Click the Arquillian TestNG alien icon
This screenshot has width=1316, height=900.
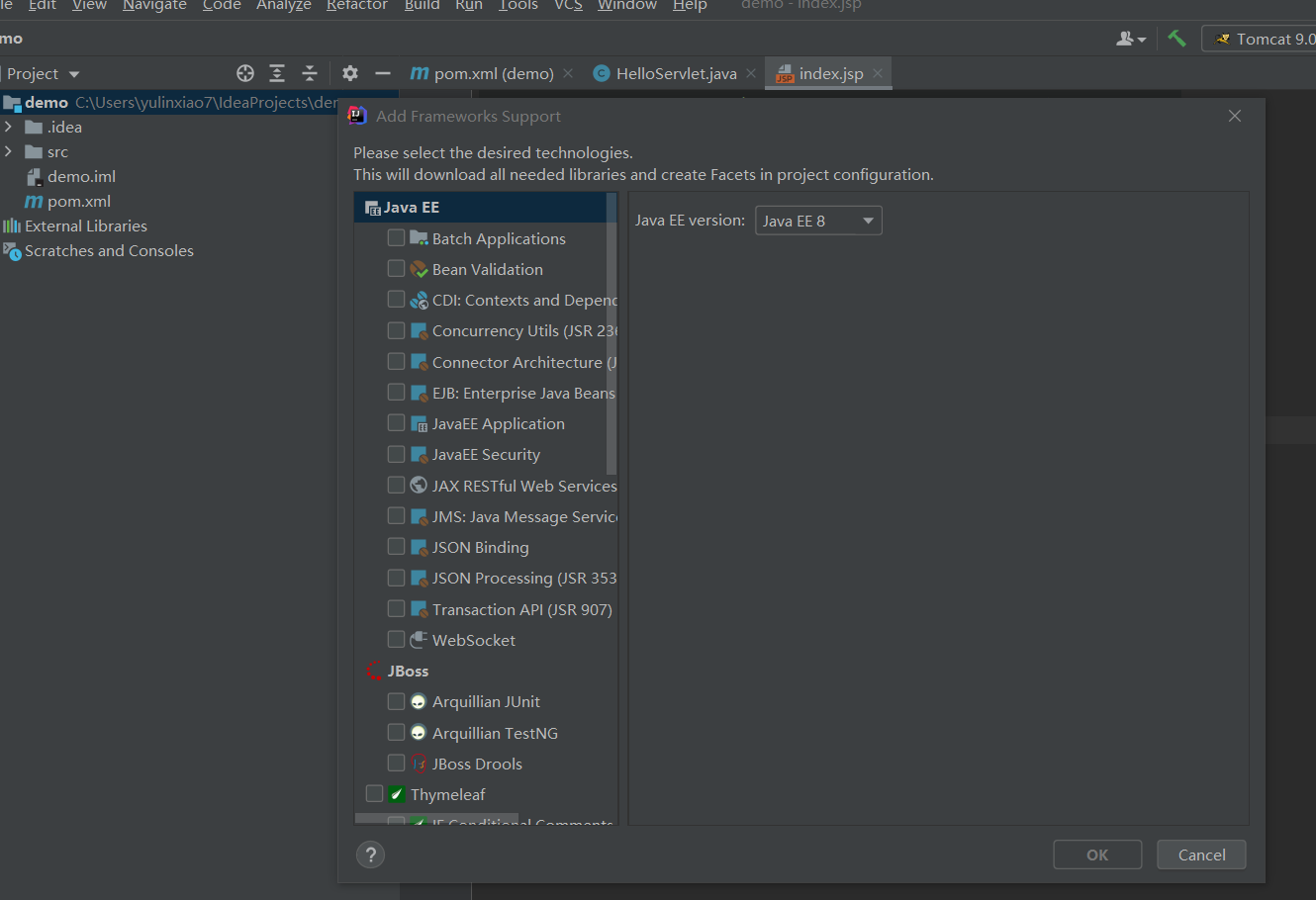419,733
